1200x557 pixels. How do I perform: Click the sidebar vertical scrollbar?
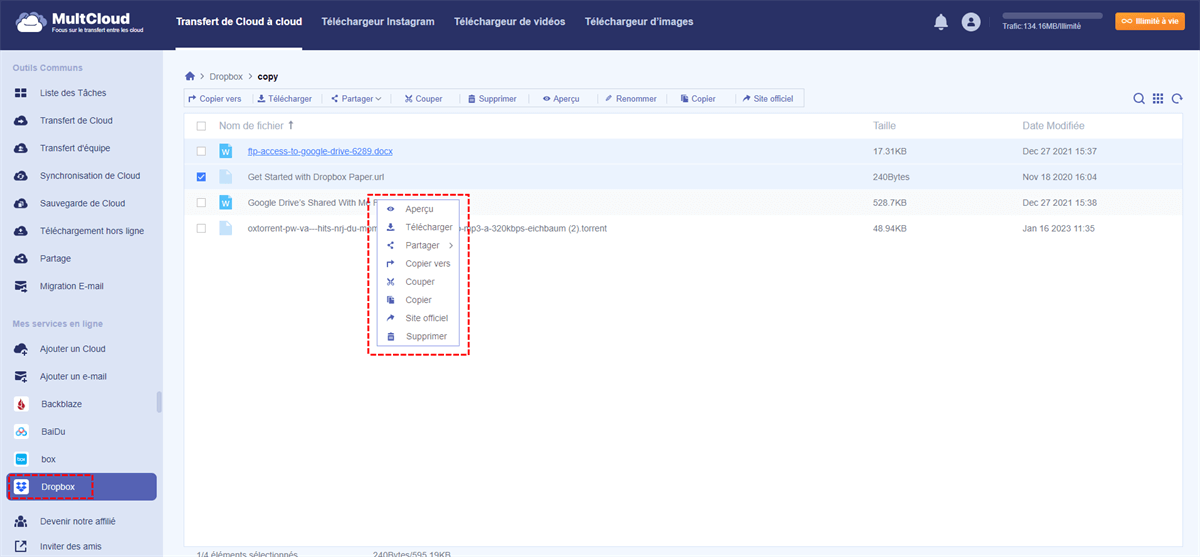(x=159, y=402)
